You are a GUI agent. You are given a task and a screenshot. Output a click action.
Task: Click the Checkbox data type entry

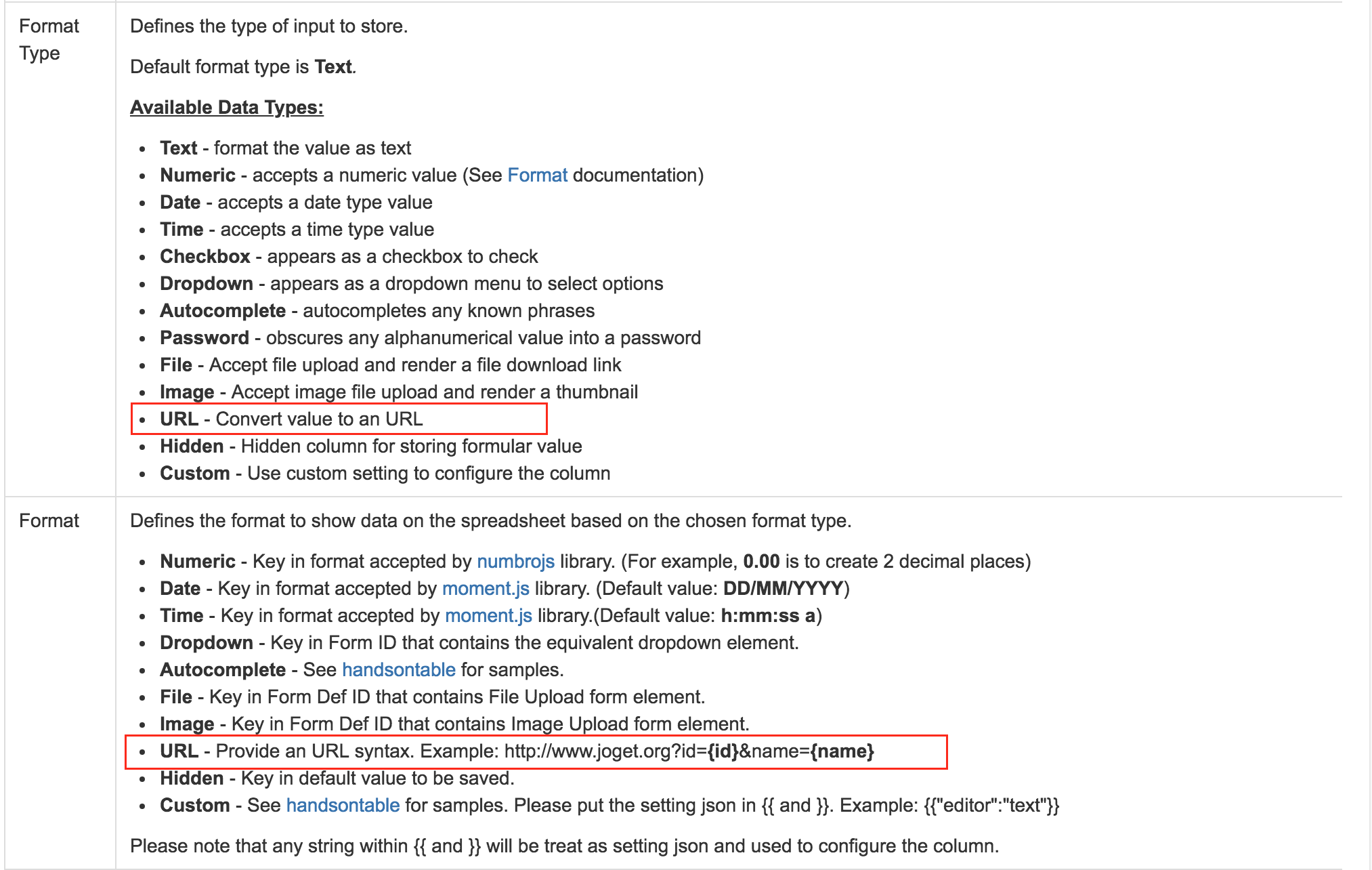tap(348, 256)
